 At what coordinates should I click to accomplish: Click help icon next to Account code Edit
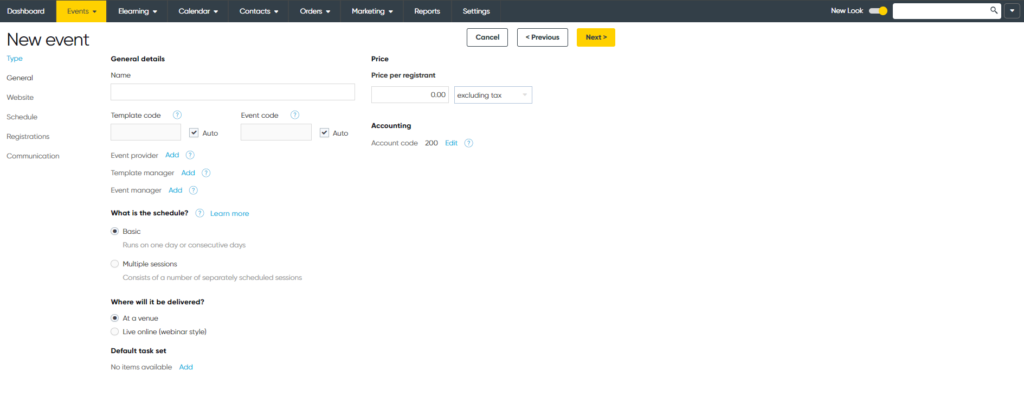click(x=468, y=143)
